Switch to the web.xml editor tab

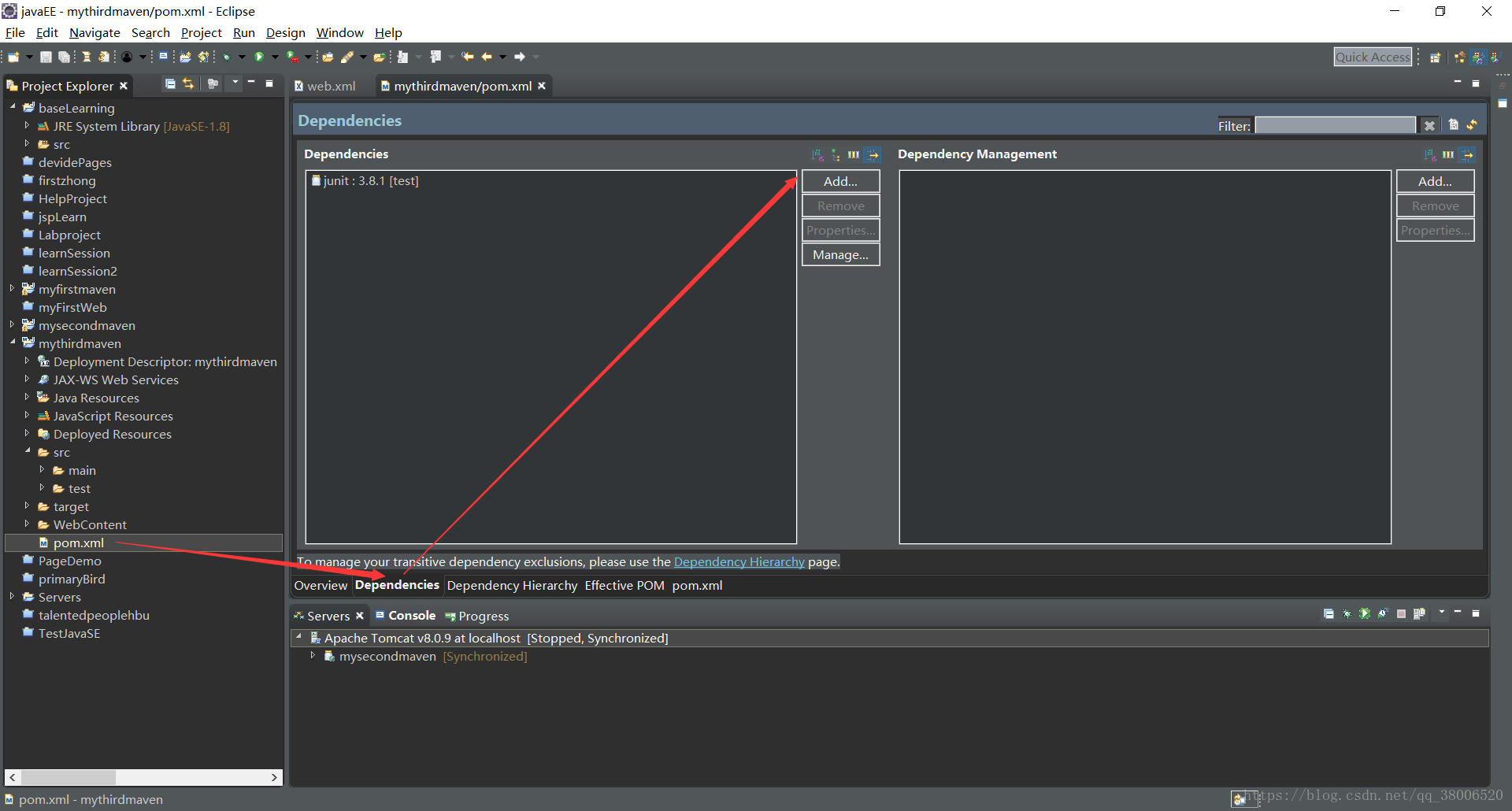pos(331,86)
